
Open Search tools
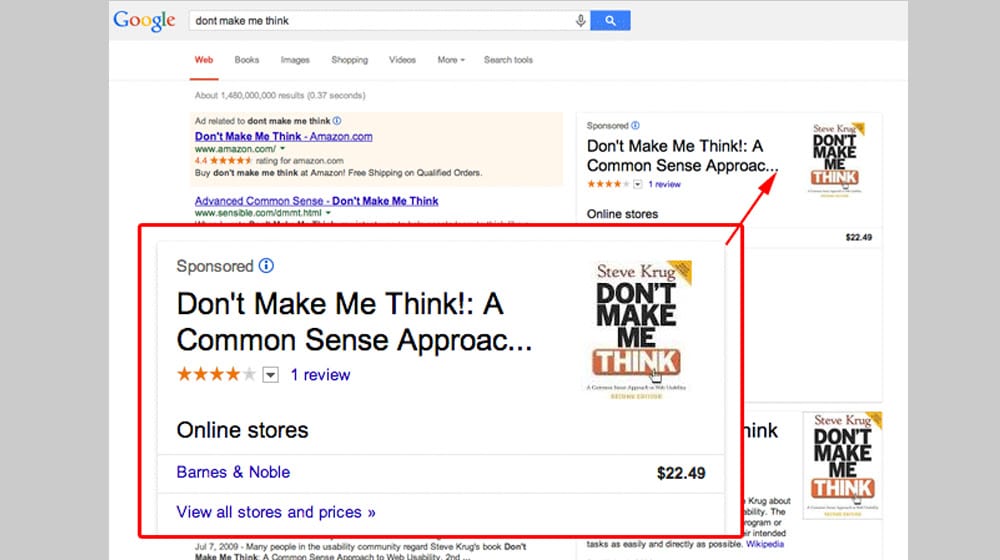508,60
